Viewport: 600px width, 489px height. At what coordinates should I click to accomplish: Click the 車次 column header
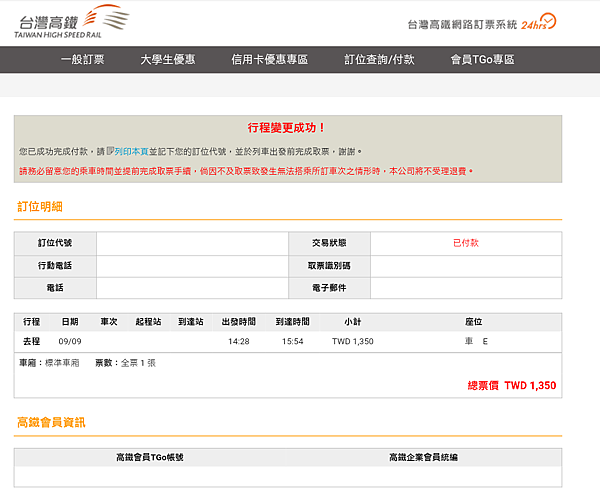tap(109, 322)
